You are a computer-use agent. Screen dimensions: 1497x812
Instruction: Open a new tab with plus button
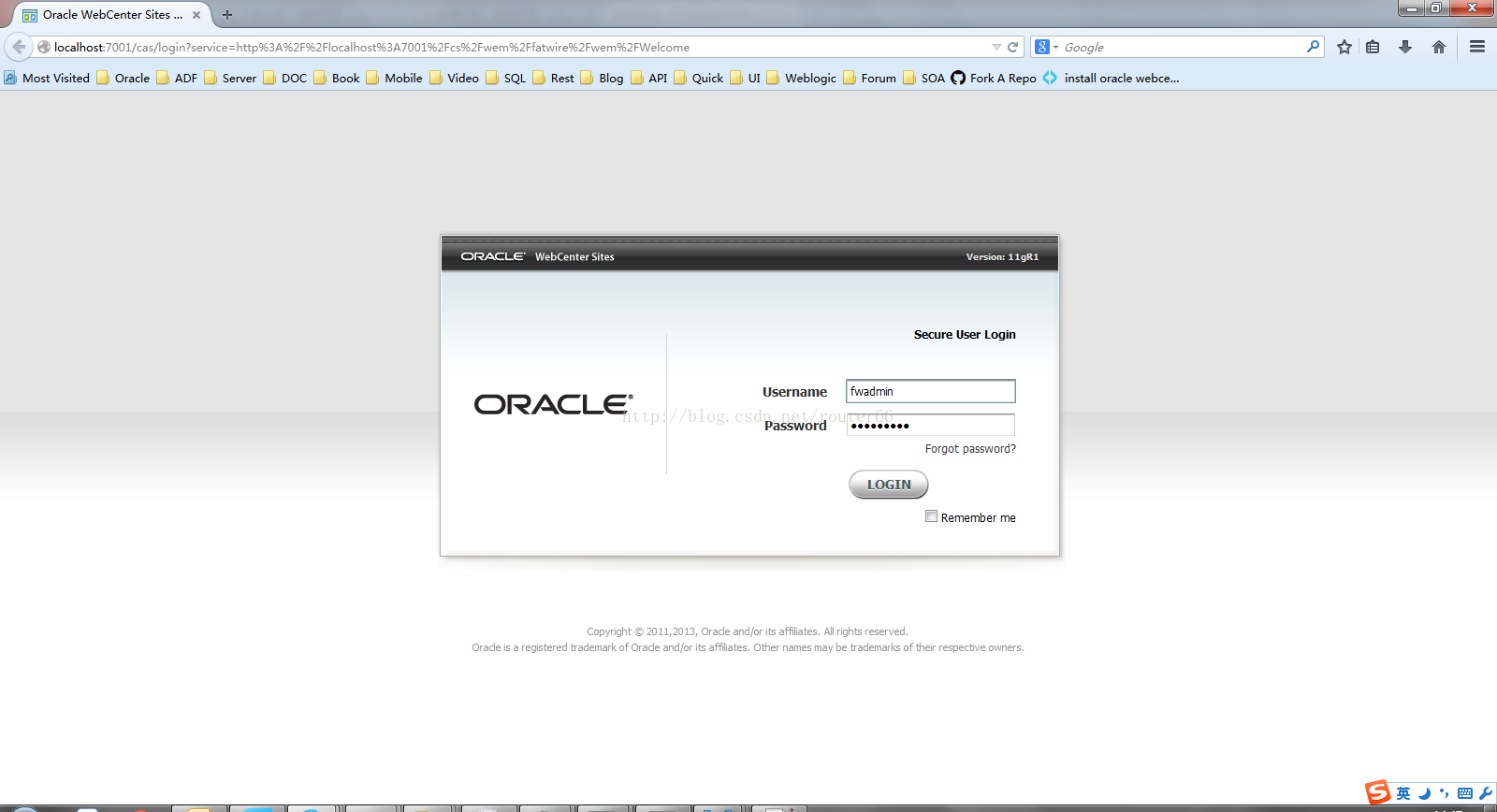click(227, 15)
